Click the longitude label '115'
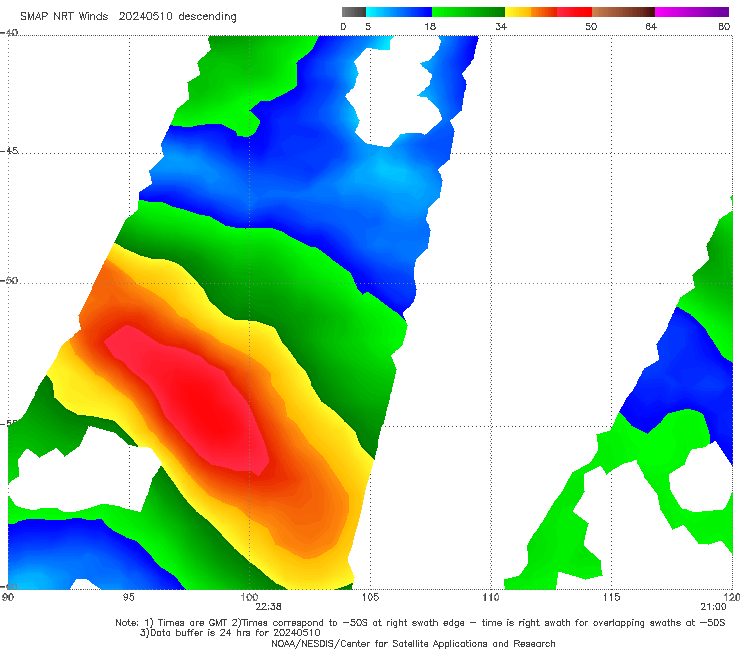Screen dimensions: 740x650 pos(611,598)
